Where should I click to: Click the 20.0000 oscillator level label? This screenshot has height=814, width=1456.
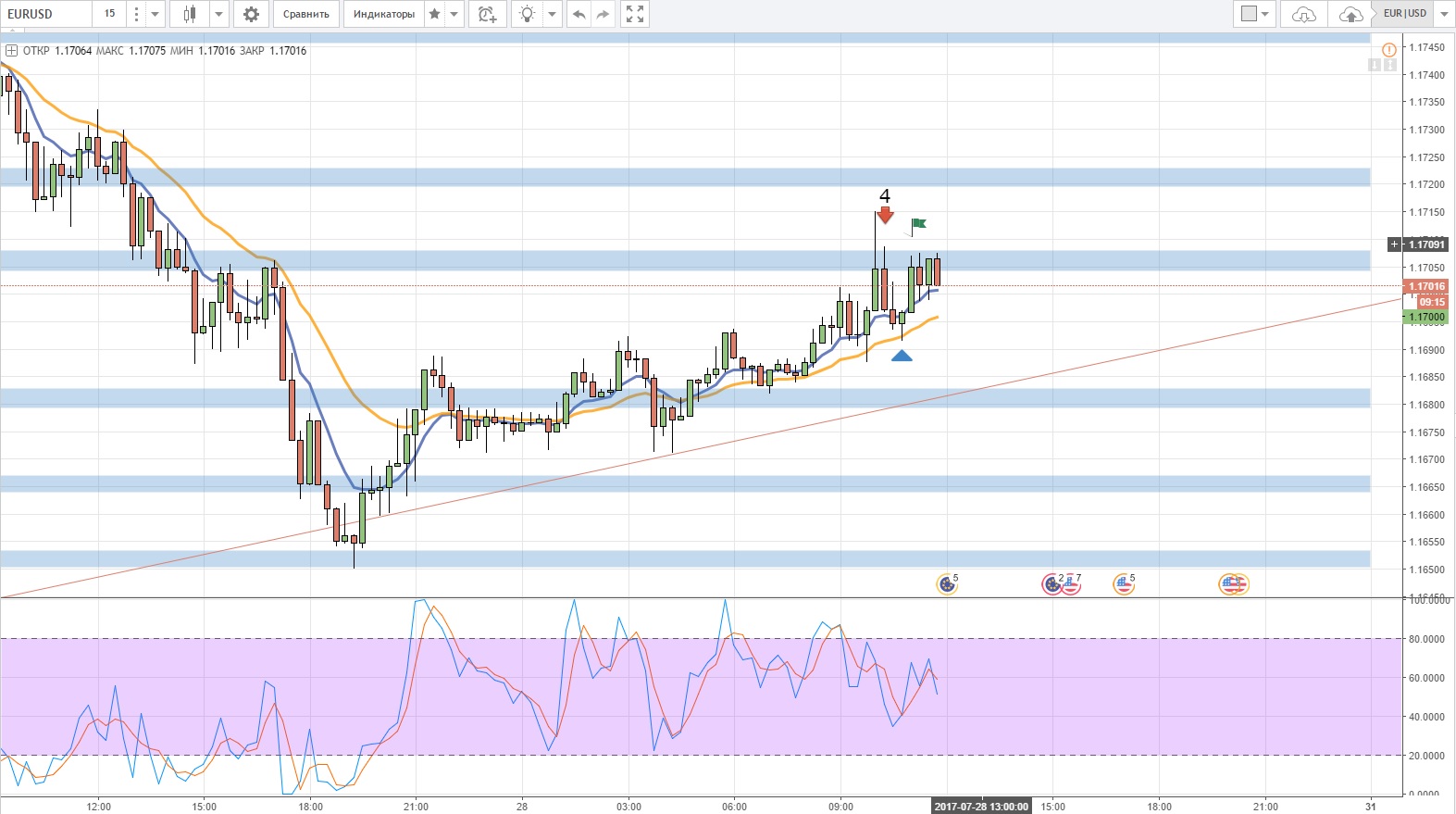[x=1426, y=756]
